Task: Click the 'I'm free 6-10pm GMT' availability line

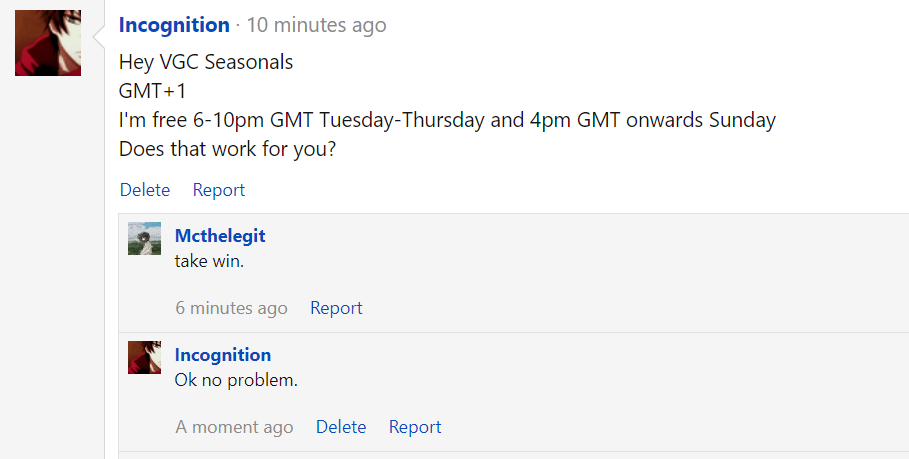Action: point(447,120)
